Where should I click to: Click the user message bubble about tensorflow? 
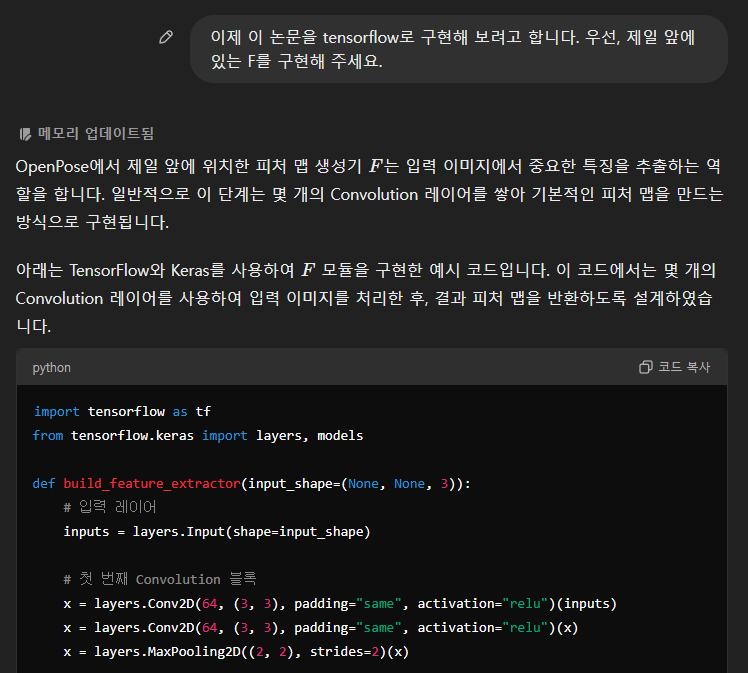click(458, 49)
